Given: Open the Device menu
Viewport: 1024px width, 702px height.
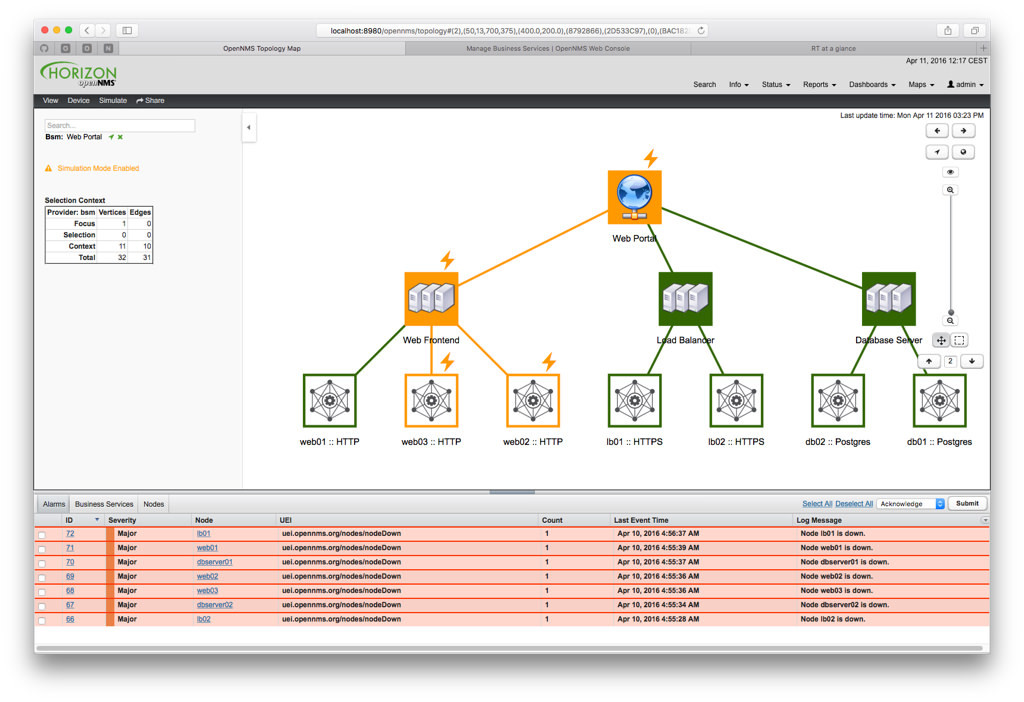Looking at the screenshot, I should [78, 101].
